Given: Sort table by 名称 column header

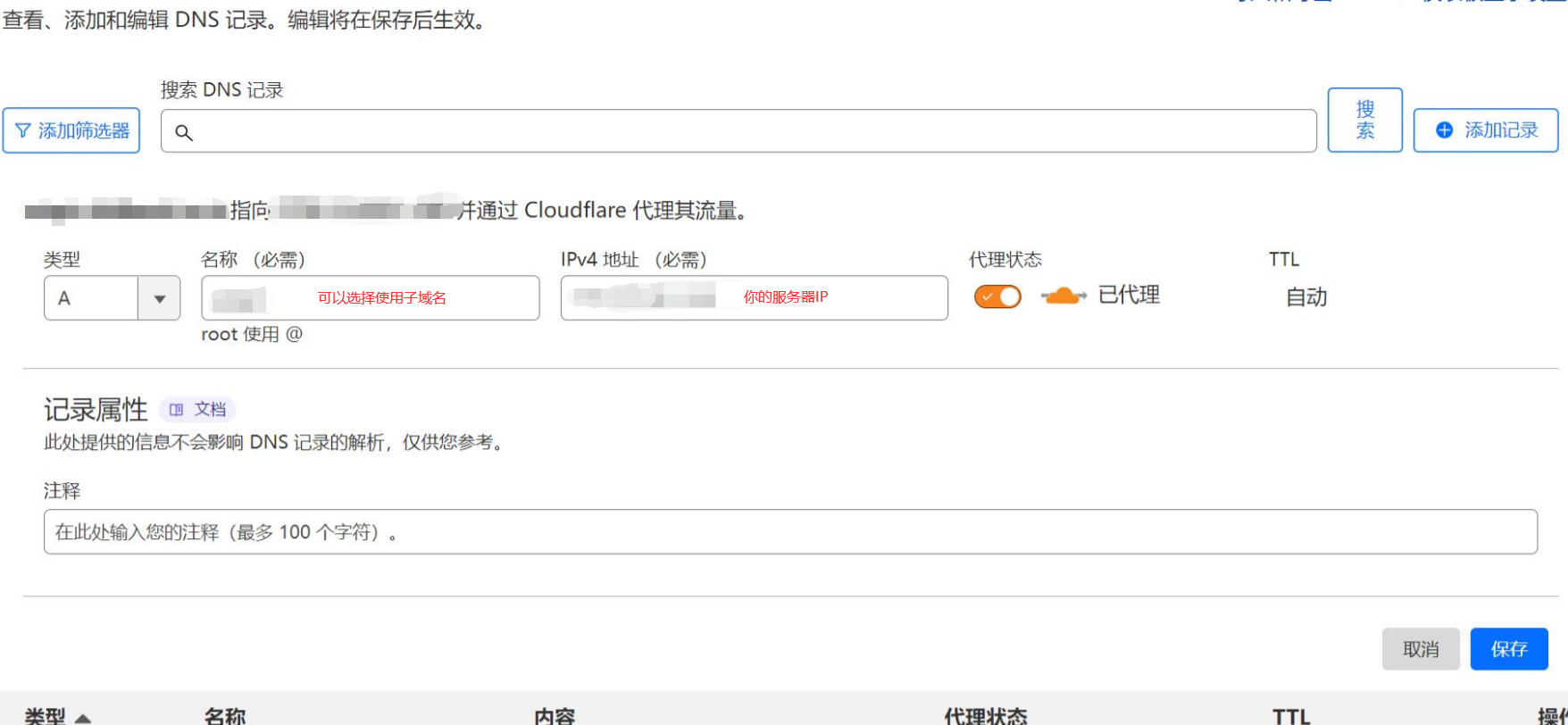Looking at the screenshot, I should (x=225, y=715).
